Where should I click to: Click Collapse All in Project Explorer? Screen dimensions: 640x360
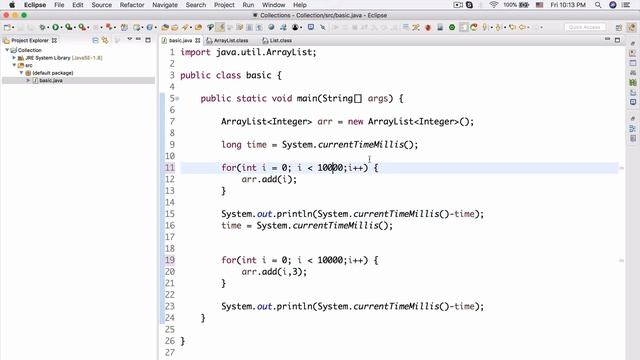[95, 40]
